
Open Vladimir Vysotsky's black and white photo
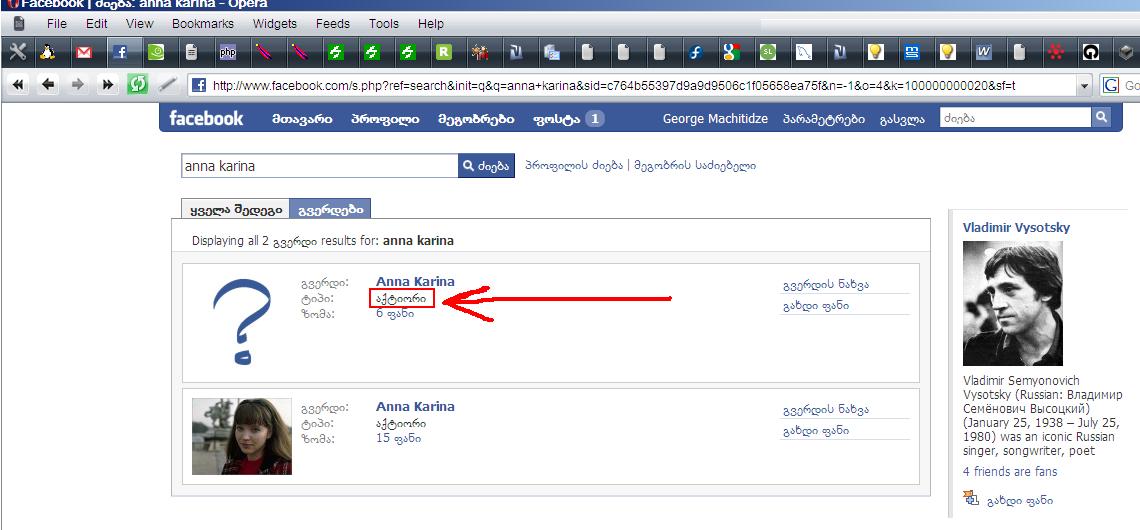click(1013, 303)
